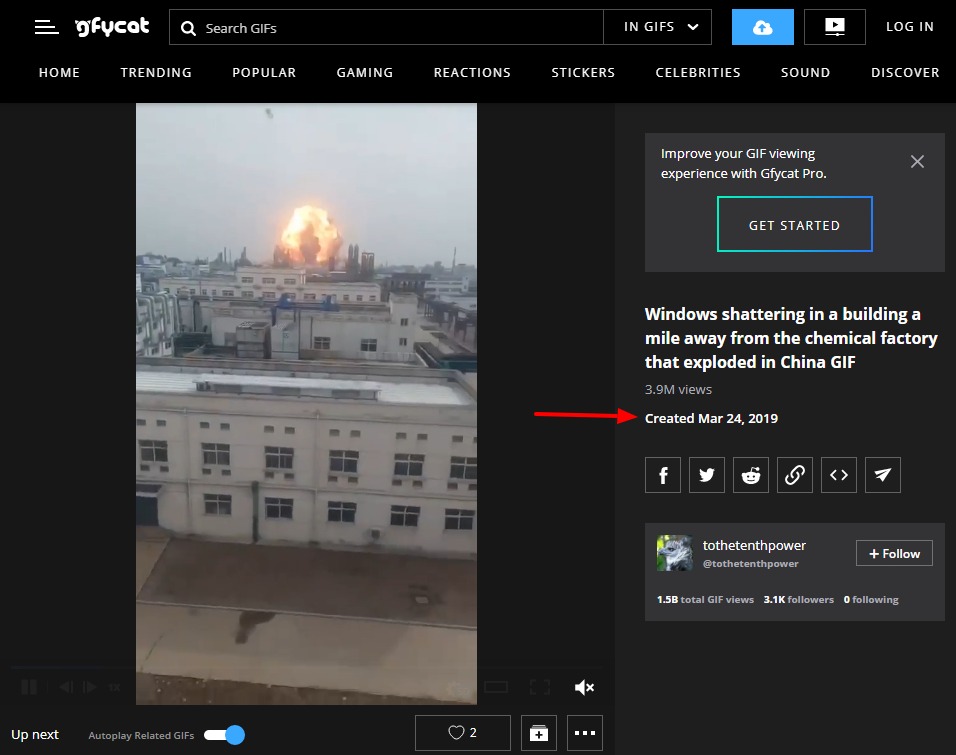Click the 3.1K followers count
The height and width of the screenshot is (755, 956).
point(798,599)
